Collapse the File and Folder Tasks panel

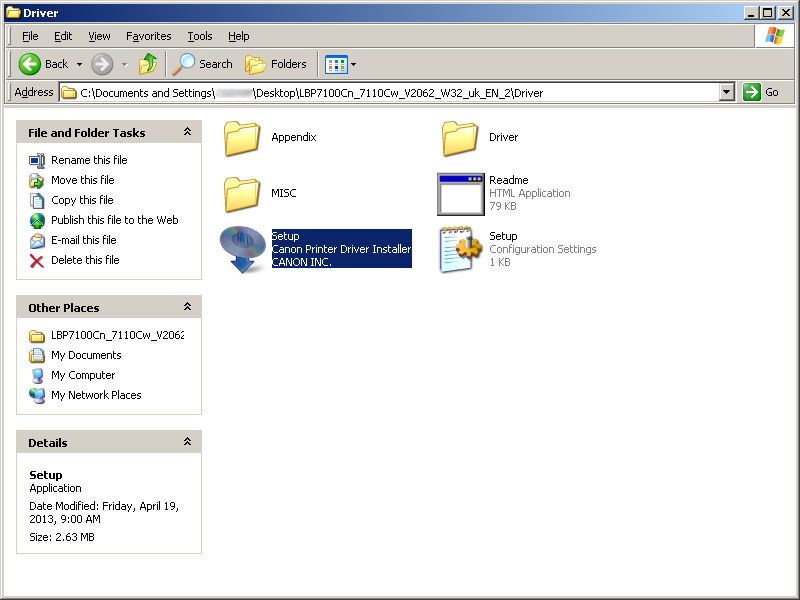point(187,132)
